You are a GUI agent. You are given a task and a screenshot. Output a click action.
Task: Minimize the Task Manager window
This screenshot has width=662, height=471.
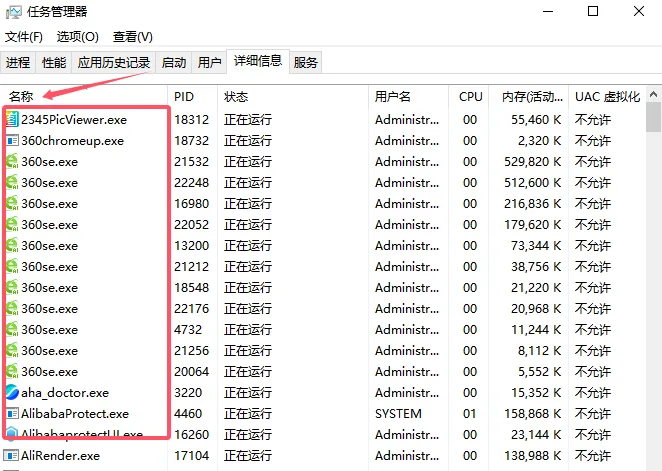click(548, 11)
